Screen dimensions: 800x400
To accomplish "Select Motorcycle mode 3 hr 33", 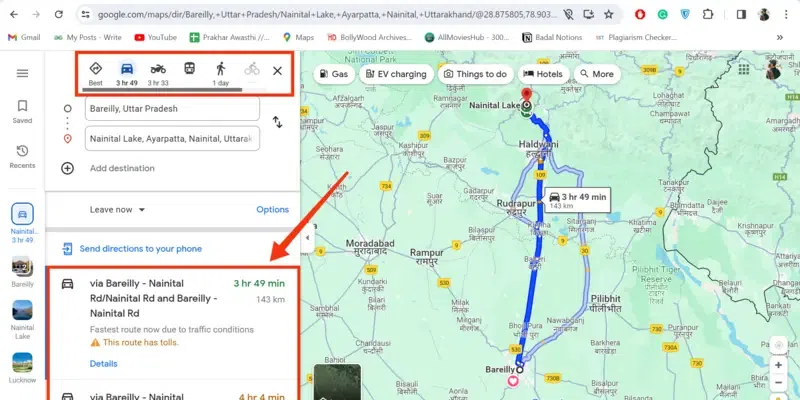I will (x=158, y=73).
